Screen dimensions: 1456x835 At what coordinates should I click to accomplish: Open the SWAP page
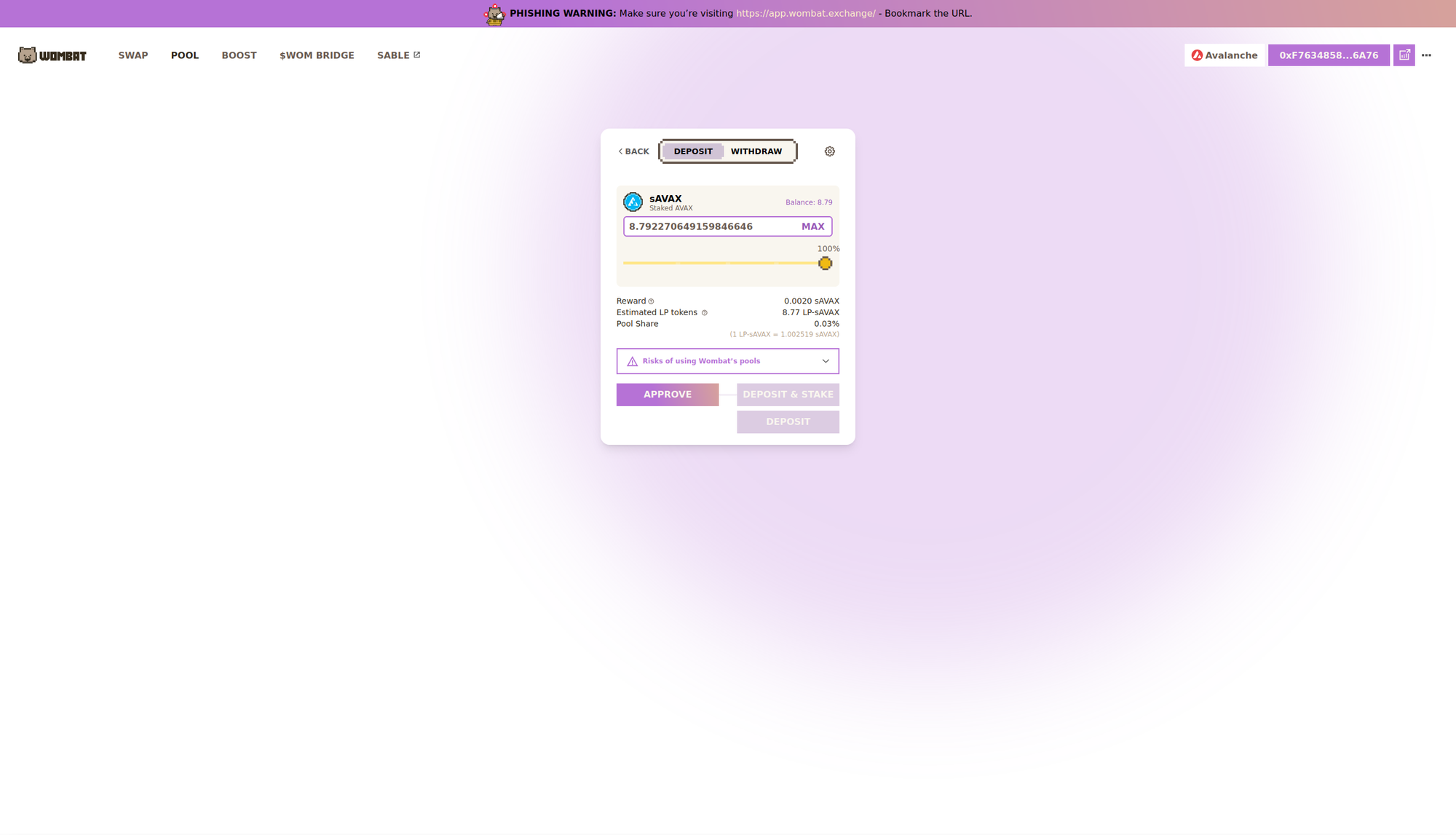point(133,55)
